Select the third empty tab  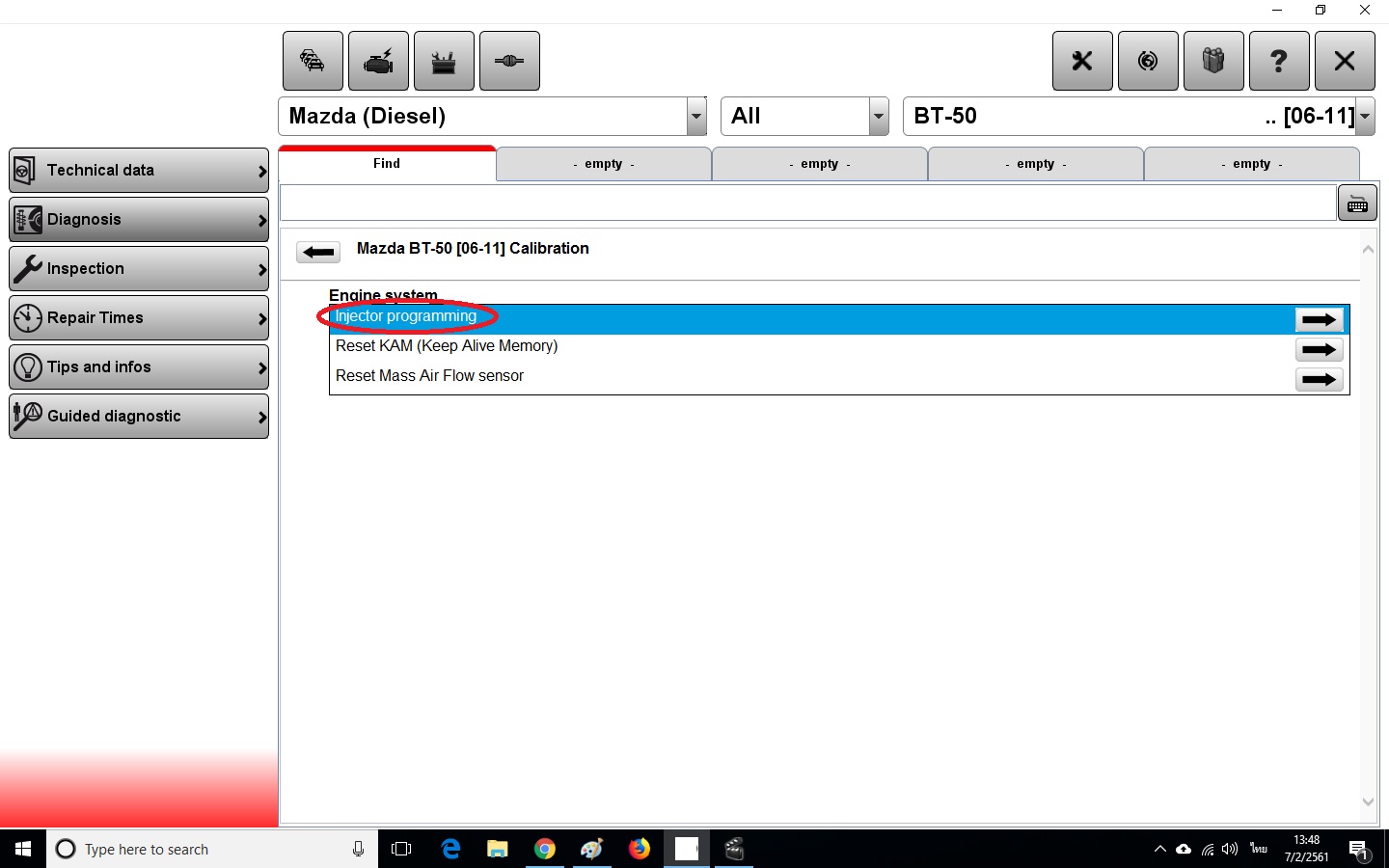1036,164
